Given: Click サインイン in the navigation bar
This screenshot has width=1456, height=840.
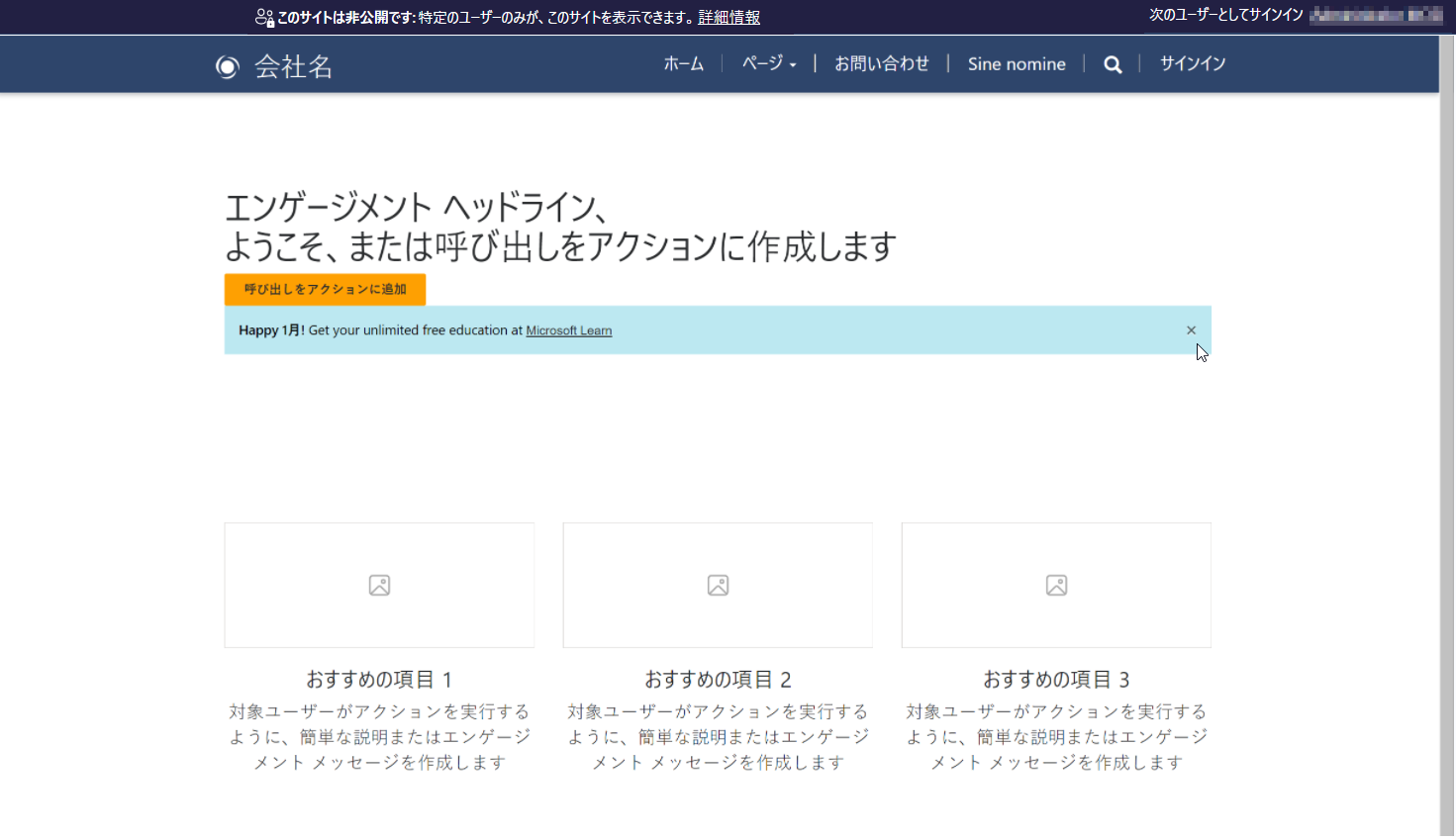Looking at the screenshot, I should (1192, 62).
